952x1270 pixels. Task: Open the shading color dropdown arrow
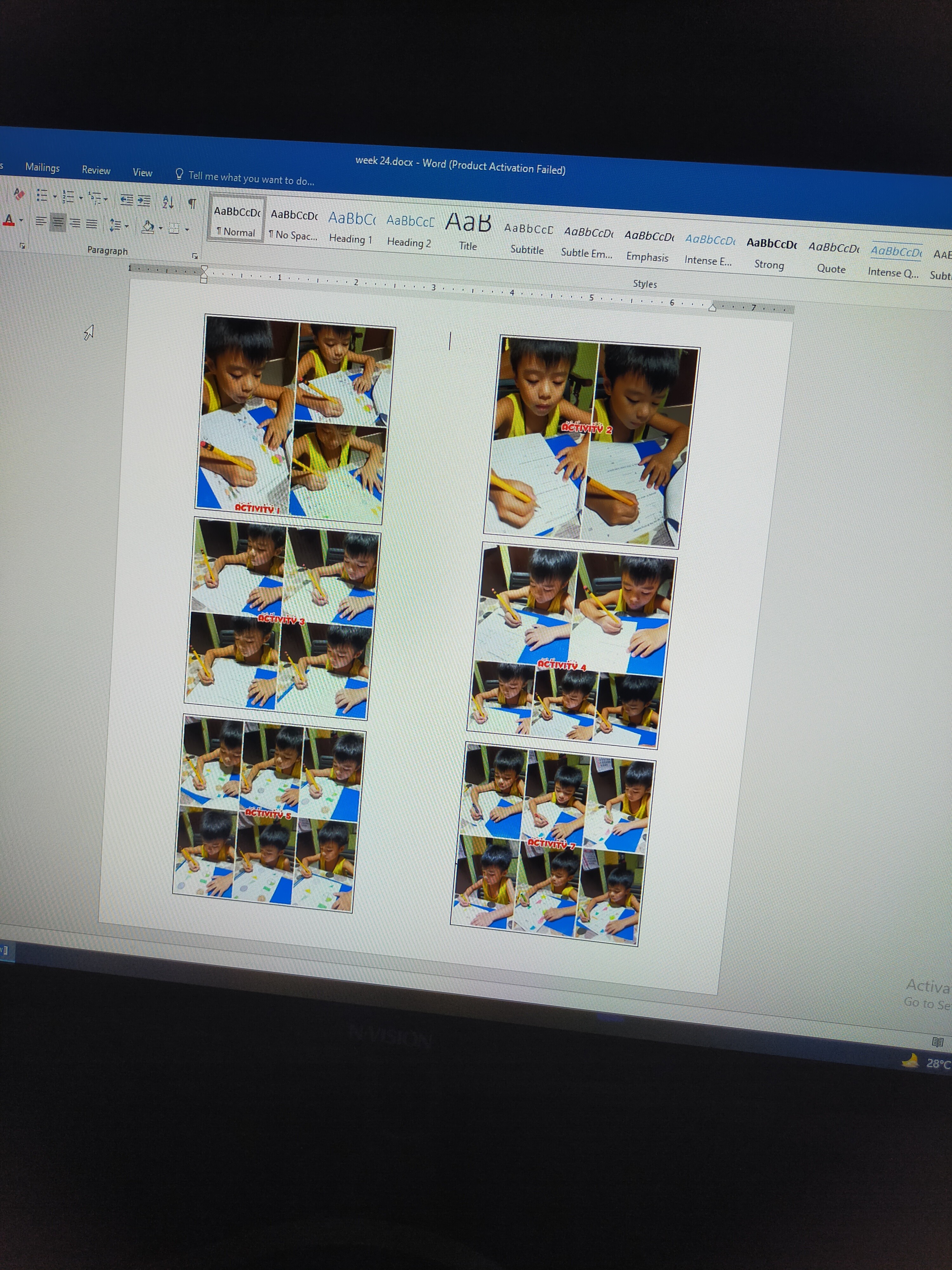pos(161,229)
